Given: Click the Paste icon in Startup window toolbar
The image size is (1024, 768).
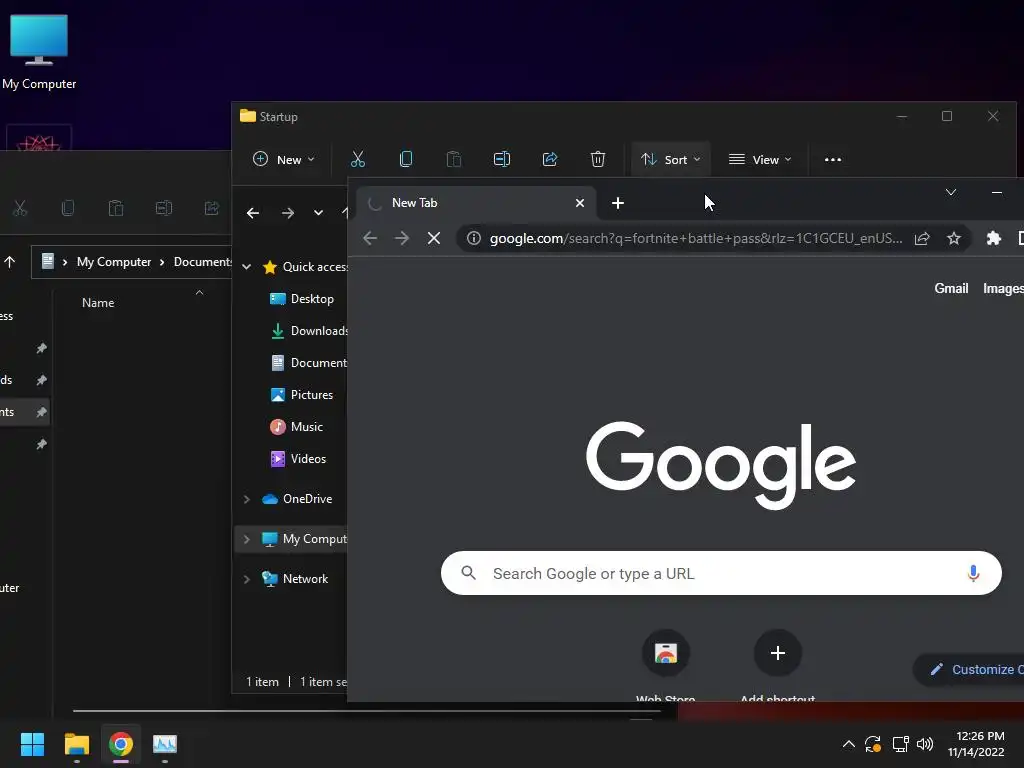Looking at the screenshot, I should click(454, 159).
